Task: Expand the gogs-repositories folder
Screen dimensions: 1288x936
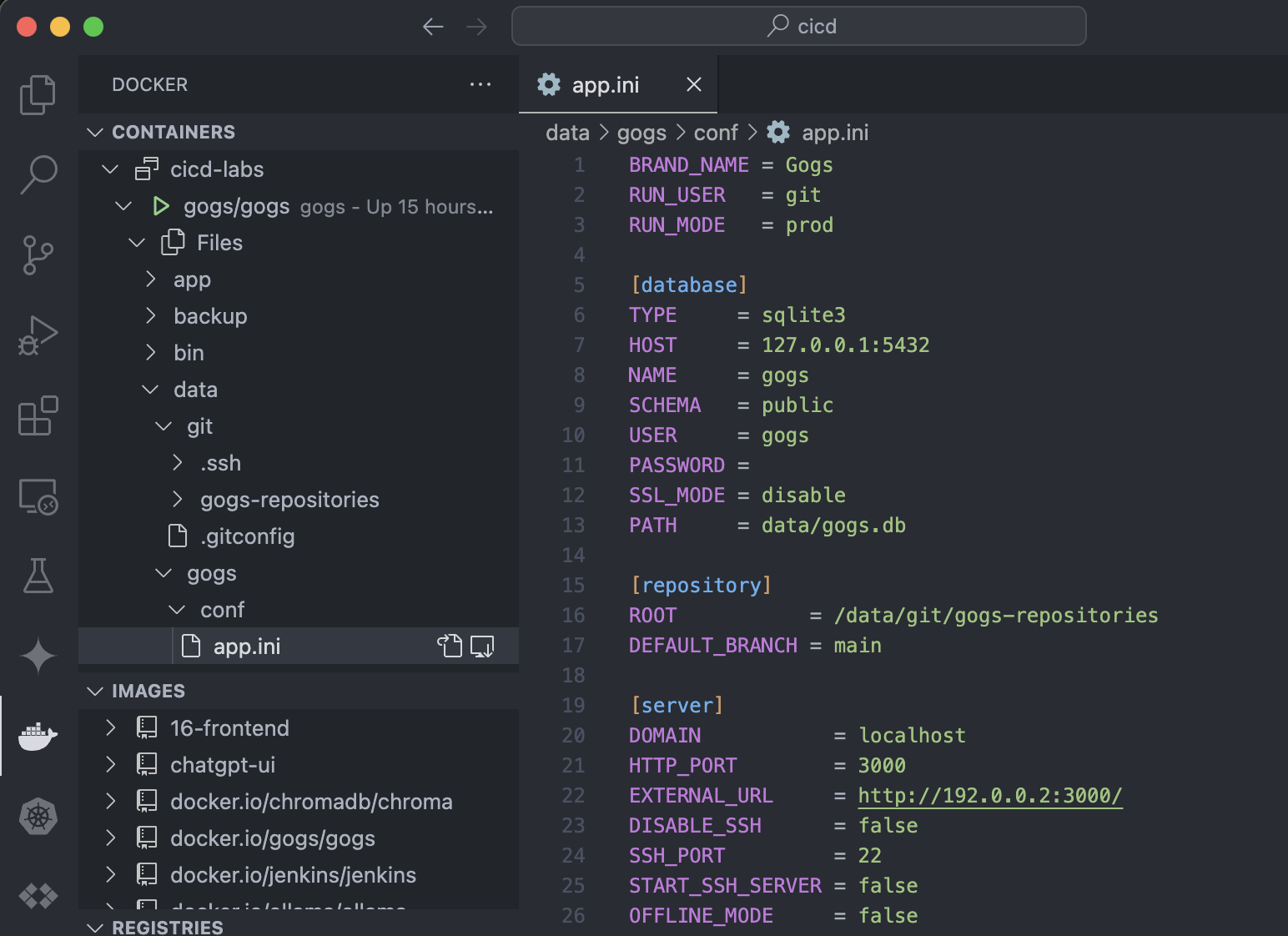Action: 177,500
